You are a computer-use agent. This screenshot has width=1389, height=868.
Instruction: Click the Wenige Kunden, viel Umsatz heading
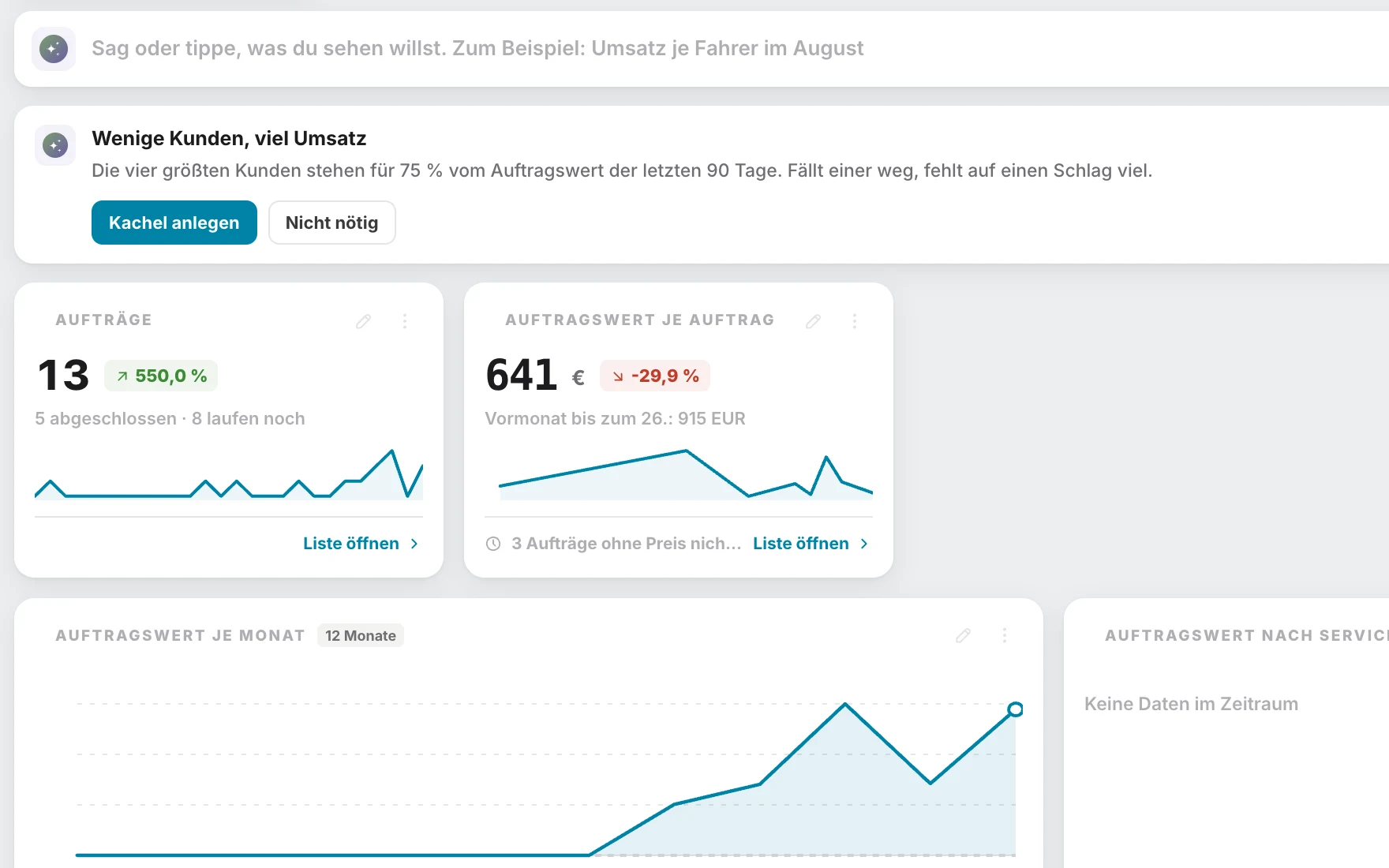point(229,138)
